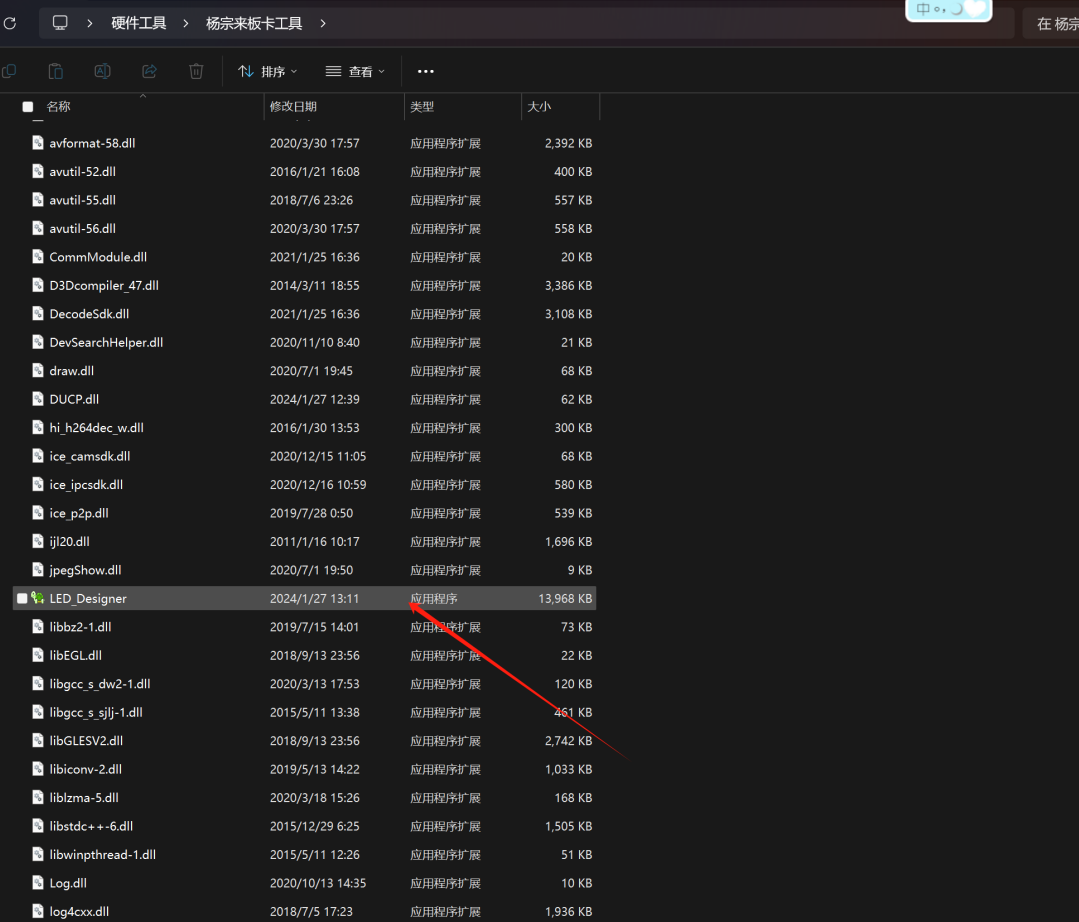Sort by the 修改日期 column header
Image resolution: width=1079 pixels, height=922 pixels.
pos(293,107)
